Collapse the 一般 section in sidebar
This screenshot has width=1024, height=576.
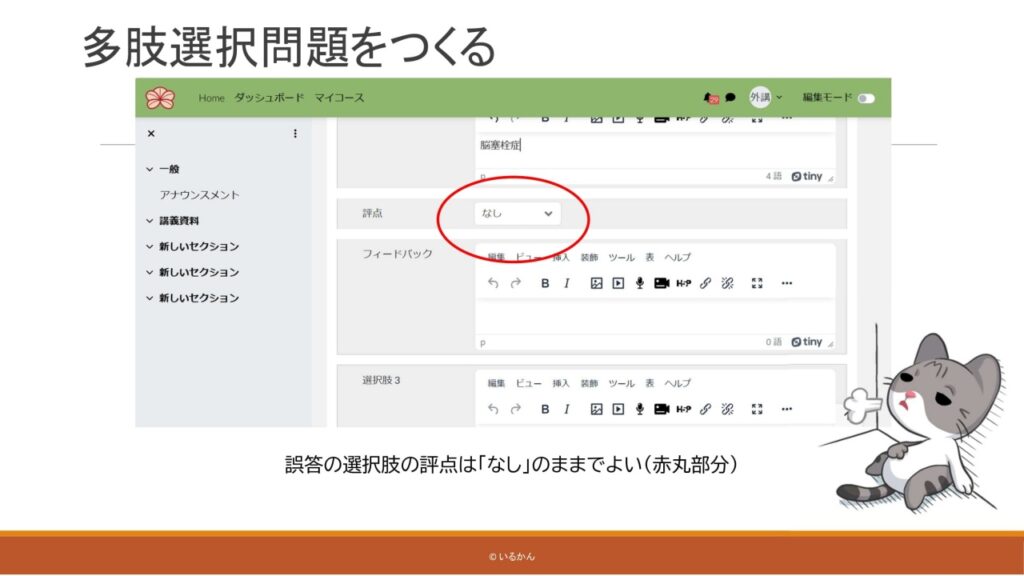150,170
